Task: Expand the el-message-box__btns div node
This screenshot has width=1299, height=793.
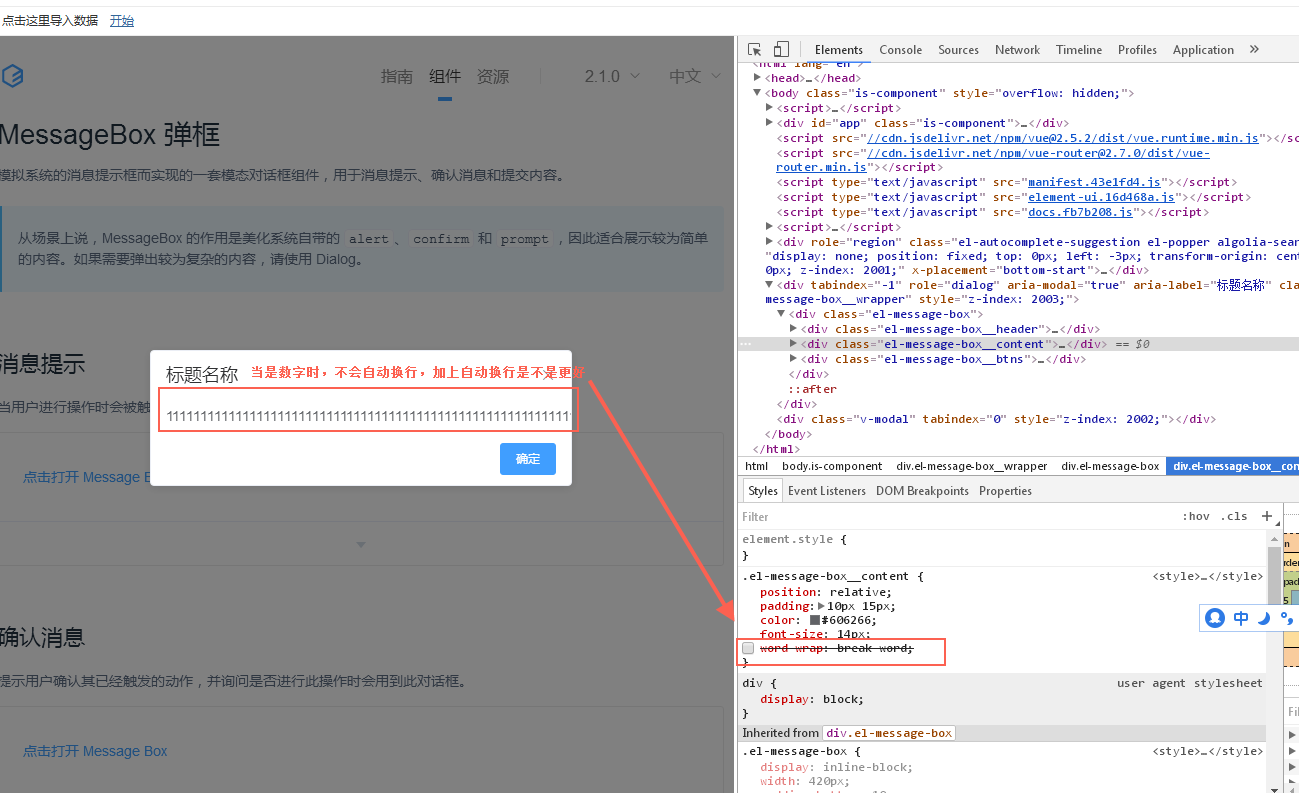Action: (793, 359)
